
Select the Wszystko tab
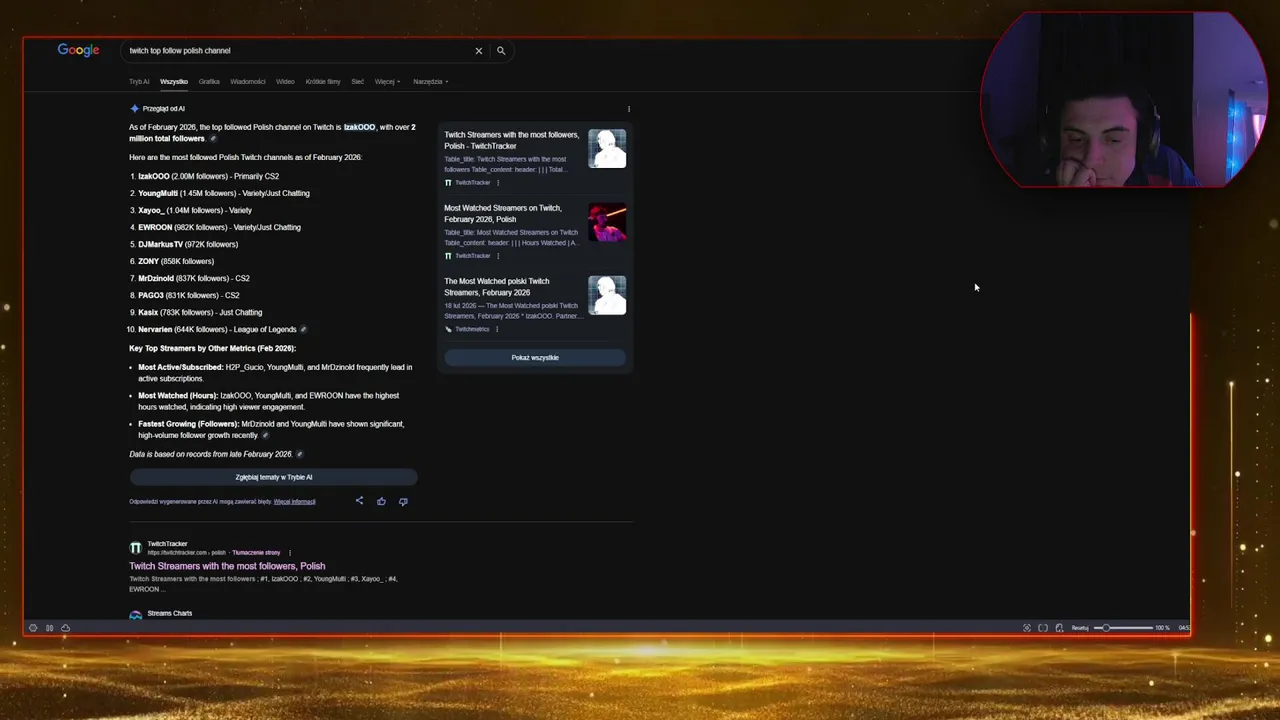click(174, 82)
